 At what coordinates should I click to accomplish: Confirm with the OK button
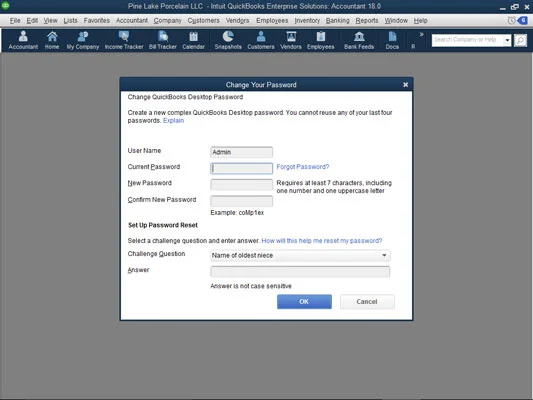(304, 301)
